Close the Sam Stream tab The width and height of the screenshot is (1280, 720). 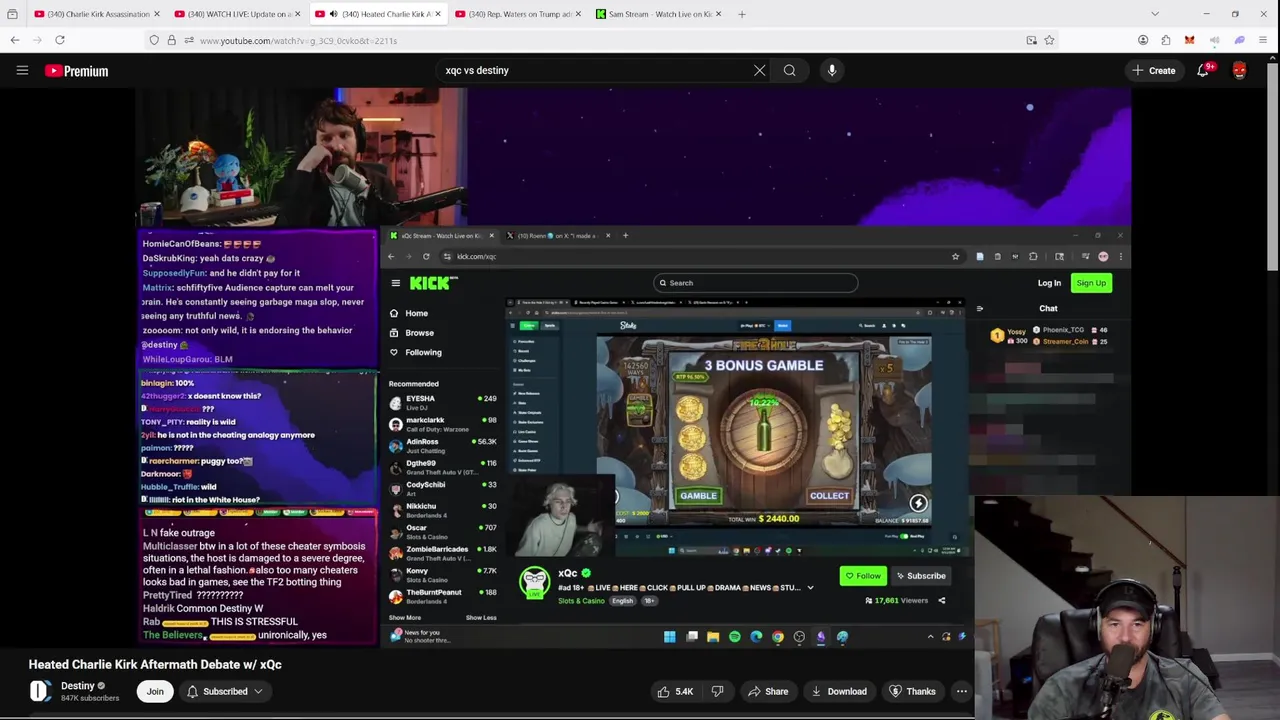click(x=718, y=14)
